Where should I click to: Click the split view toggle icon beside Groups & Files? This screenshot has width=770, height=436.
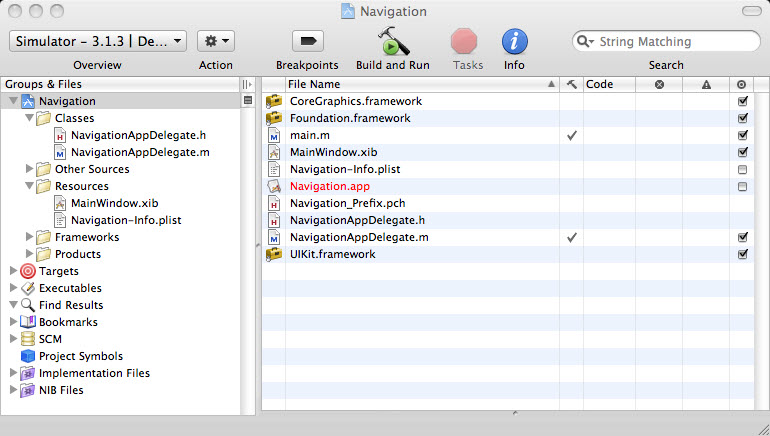pos(247,84)
